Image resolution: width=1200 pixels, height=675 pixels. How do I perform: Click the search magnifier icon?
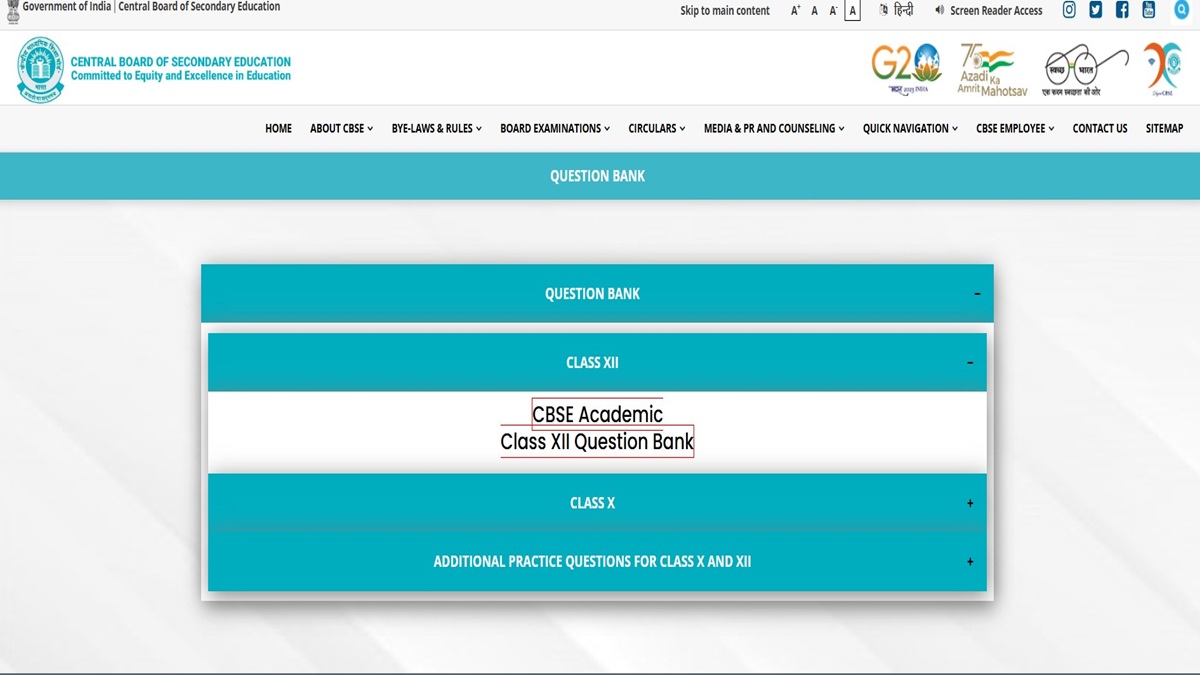tap(1181, 10)
